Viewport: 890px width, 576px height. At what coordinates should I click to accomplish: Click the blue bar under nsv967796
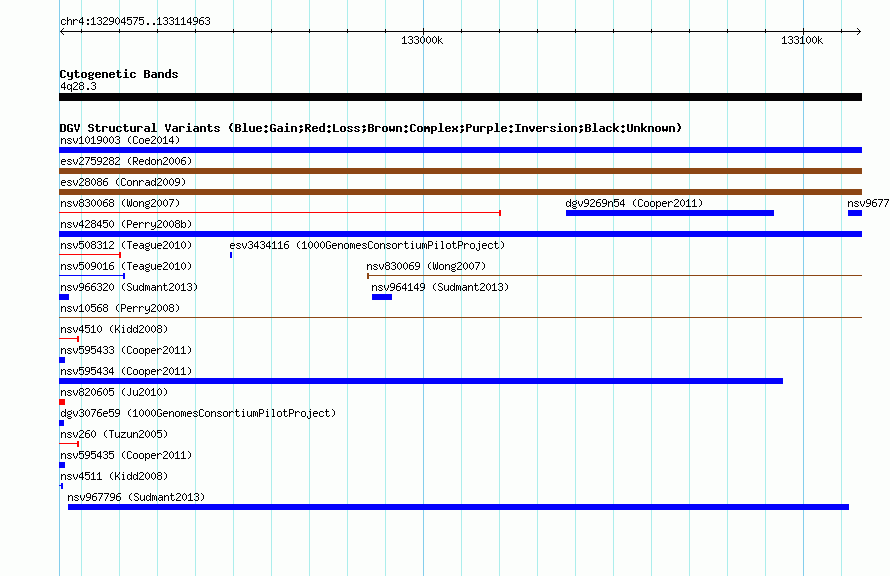click(459, 507)
